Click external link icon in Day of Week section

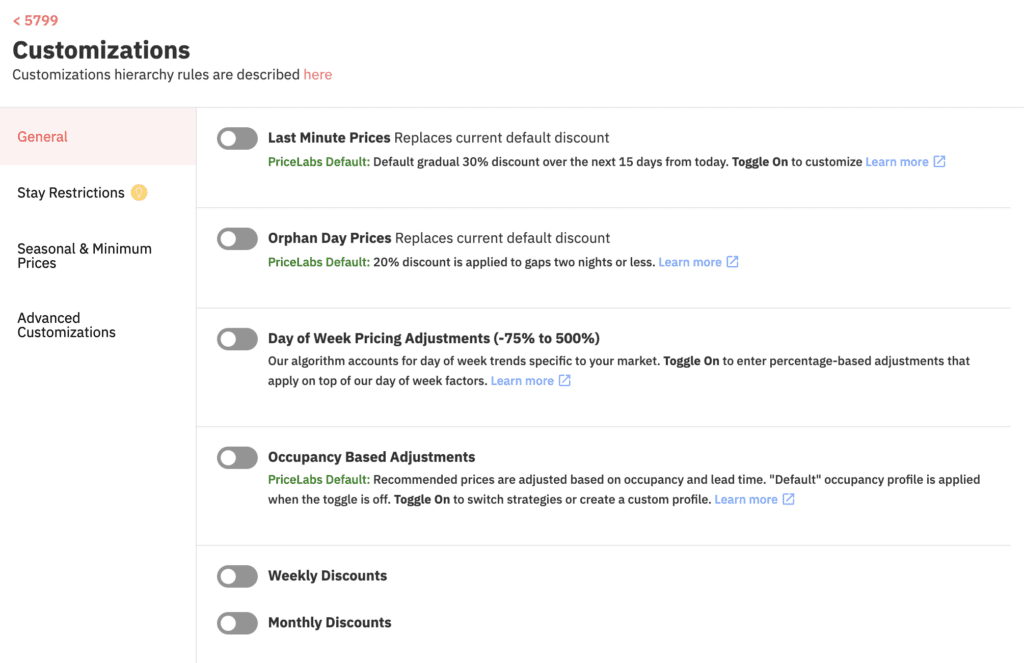[x=565, y=381]
